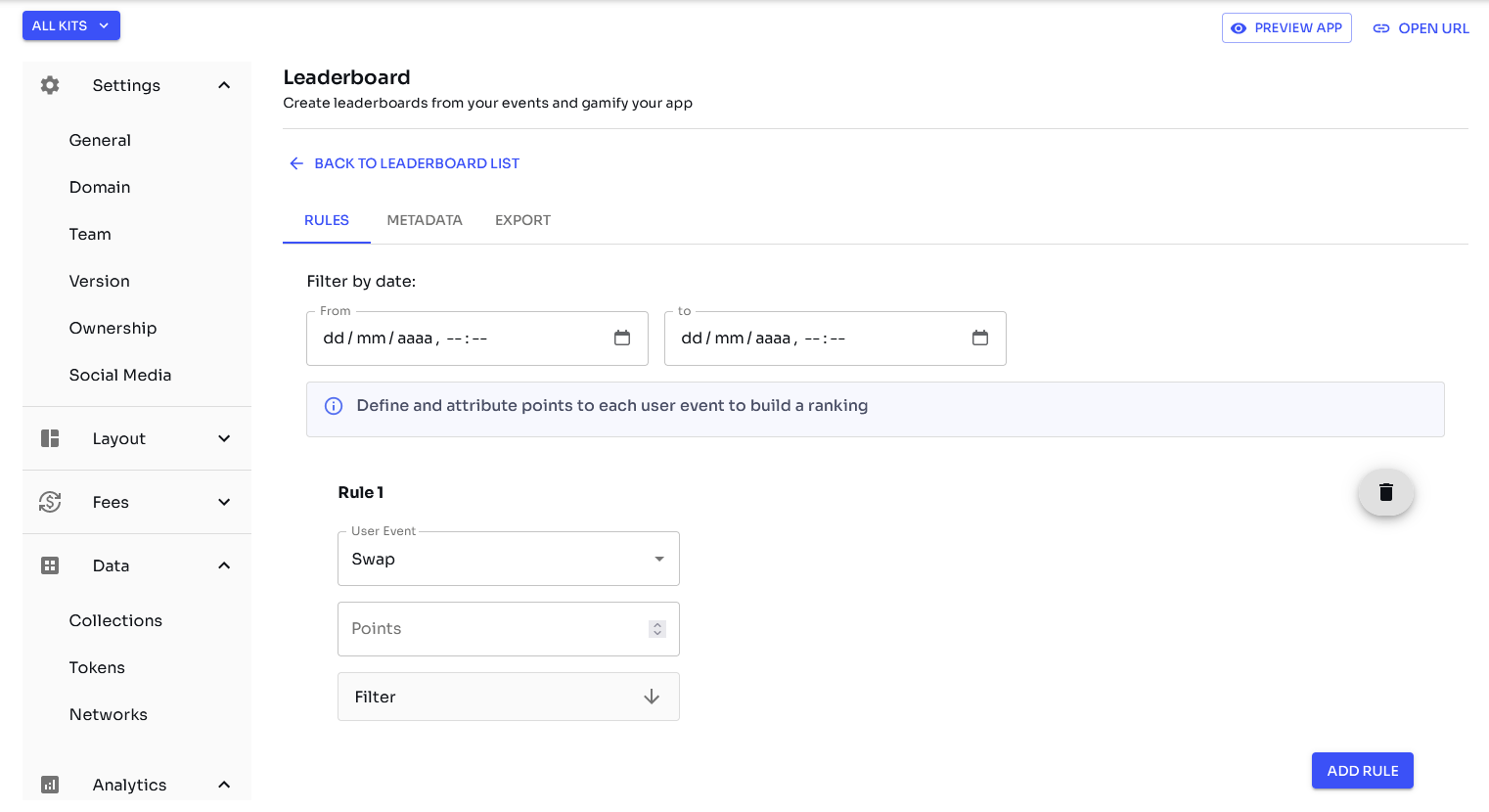The image size is (1489, 812).
Task: Delete Rule 1 with trash icon
Action: click(1385, 492)
